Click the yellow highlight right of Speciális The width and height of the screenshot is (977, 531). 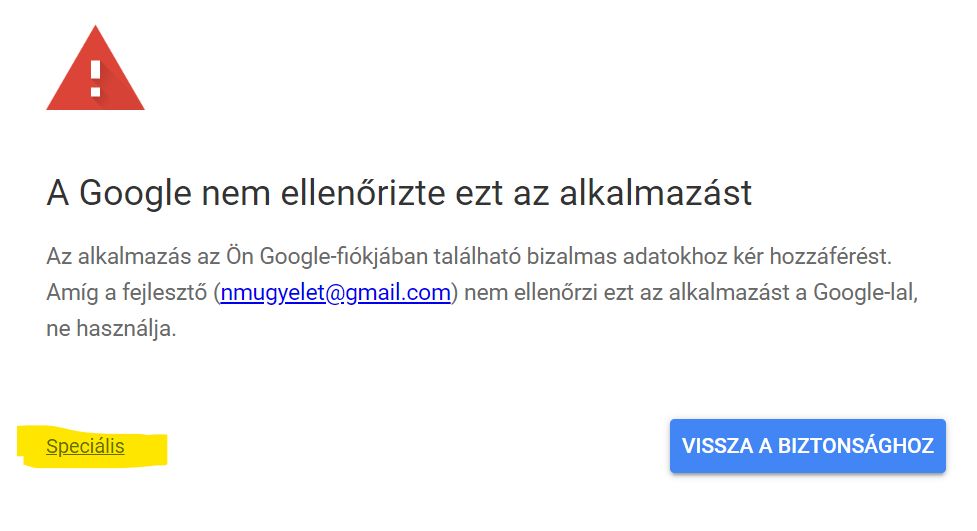[148, 448]
